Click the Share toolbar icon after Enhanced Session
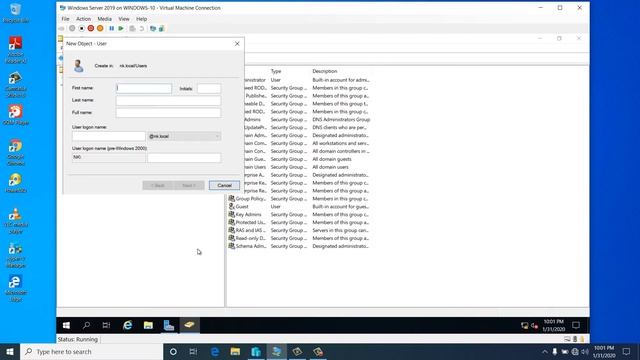Viewport: 640px width, 360px height. pos(162,29)
